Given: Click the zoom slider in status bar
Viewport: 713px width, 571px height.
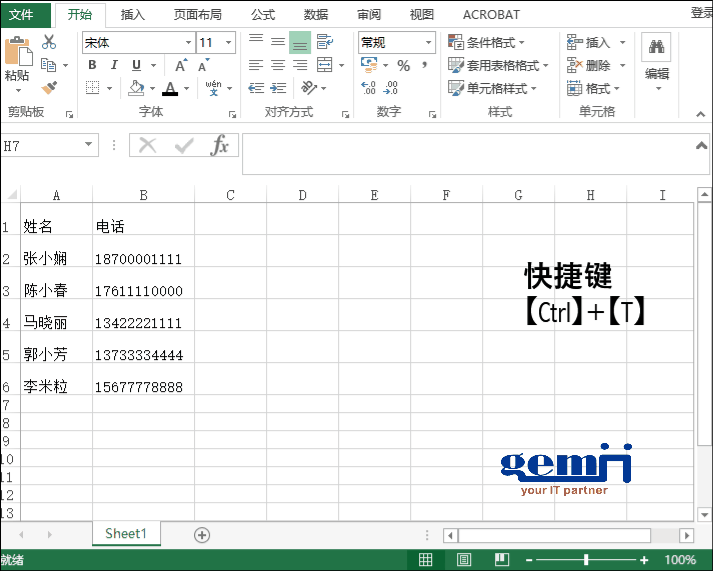Looking at the screenshot, I should (x=586, y=560).
